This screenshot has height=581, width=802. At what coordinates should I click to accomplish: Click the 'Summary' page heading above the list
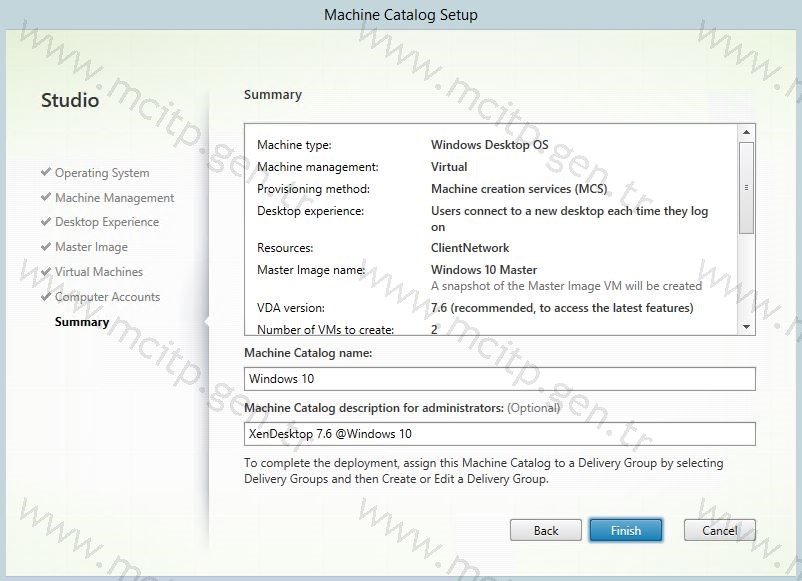click(273, 95)
